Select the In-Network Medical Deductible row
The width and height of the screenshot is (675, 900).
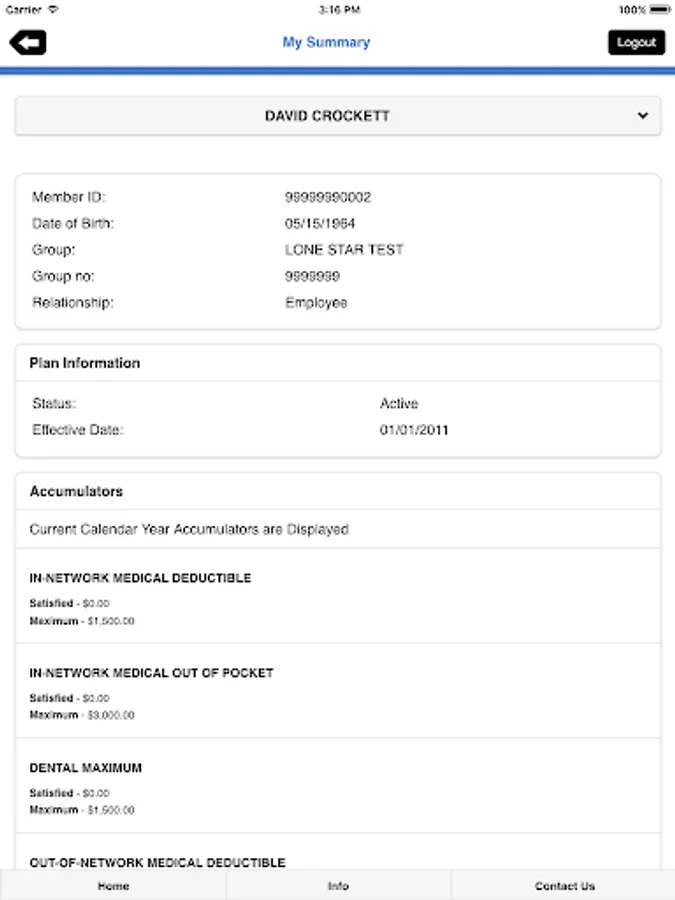pyautogui.click(x=337, y=598)
